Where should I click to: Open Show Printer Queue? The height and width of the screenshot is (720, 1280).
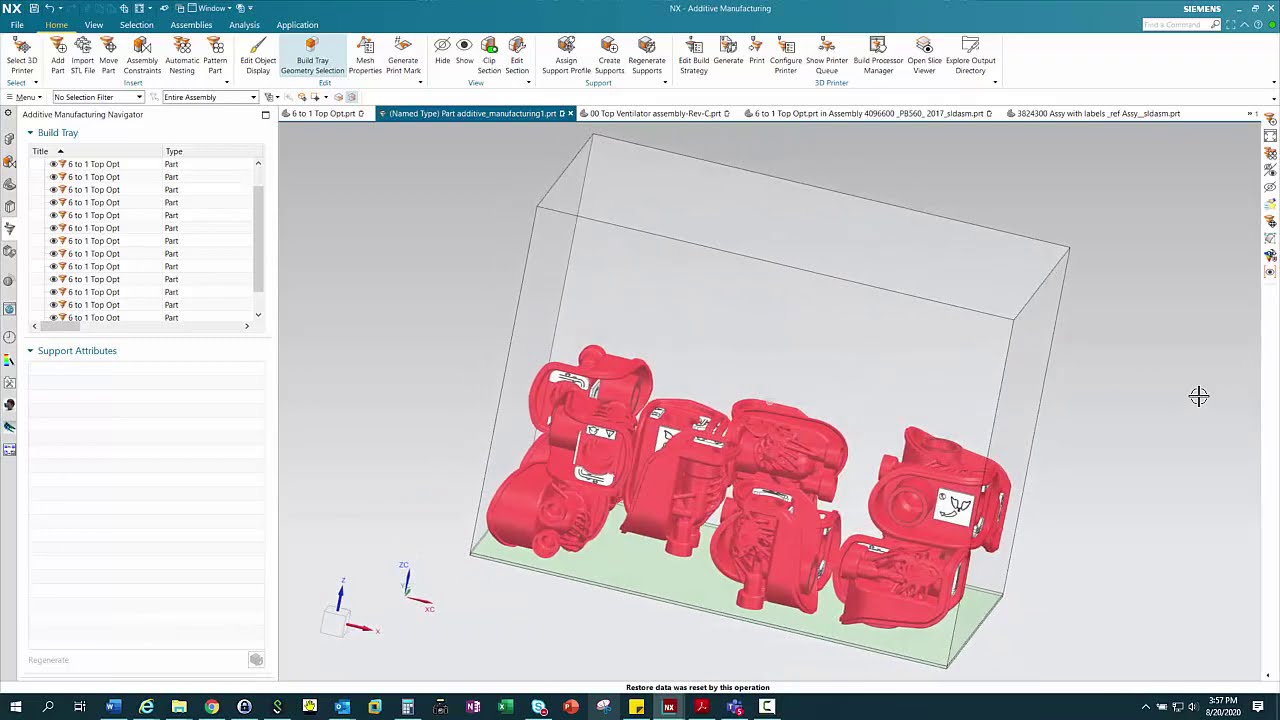(x=827, y=55)
